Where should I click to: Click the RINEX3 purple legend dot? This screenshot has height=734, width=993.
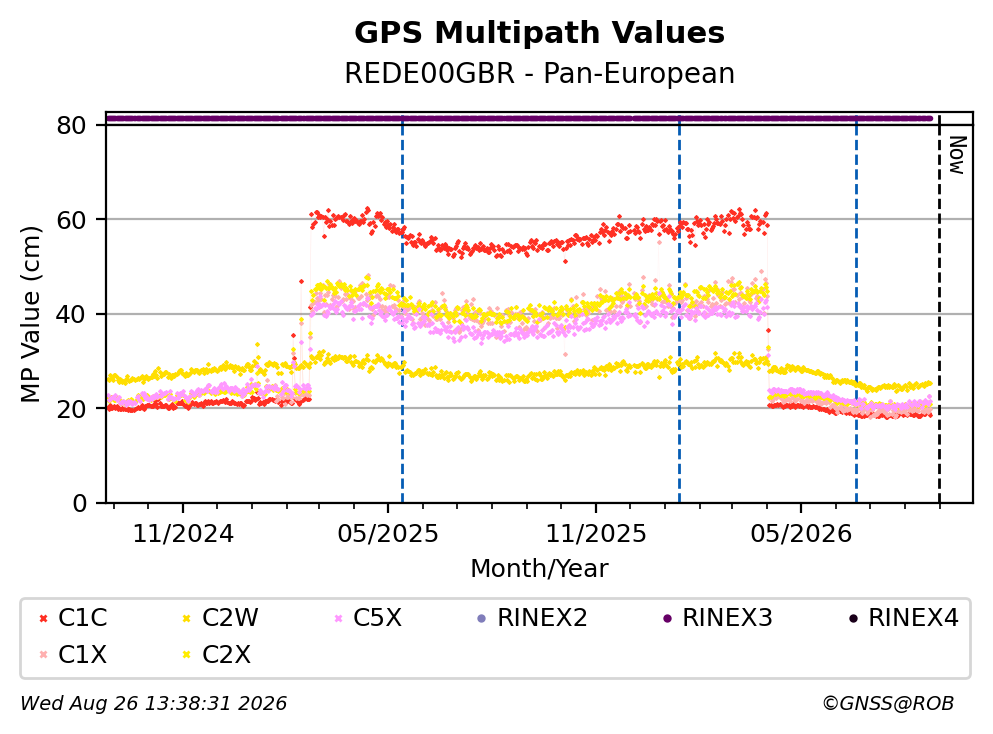click(667, 618)
